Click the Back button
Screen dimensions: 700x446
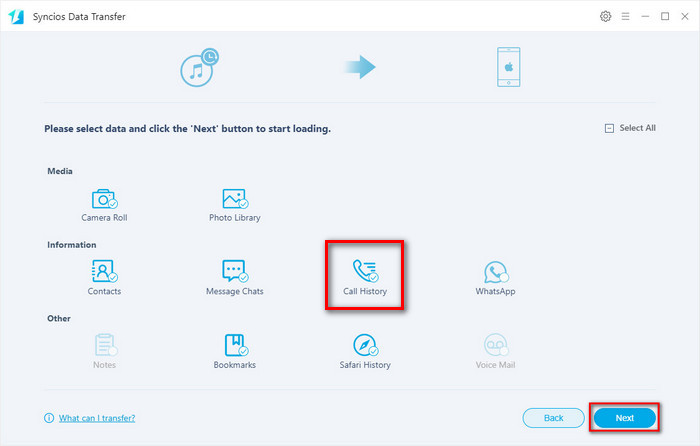point(554,418)
